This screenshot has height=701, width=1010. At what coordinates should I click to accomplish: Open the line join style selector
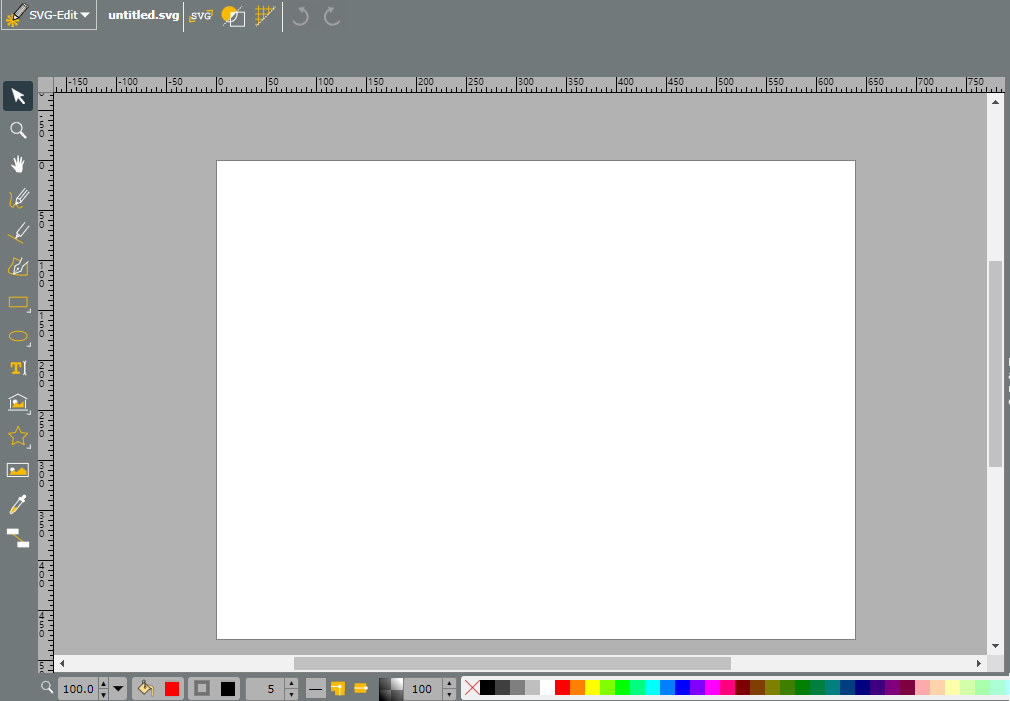tap(338, 689)
